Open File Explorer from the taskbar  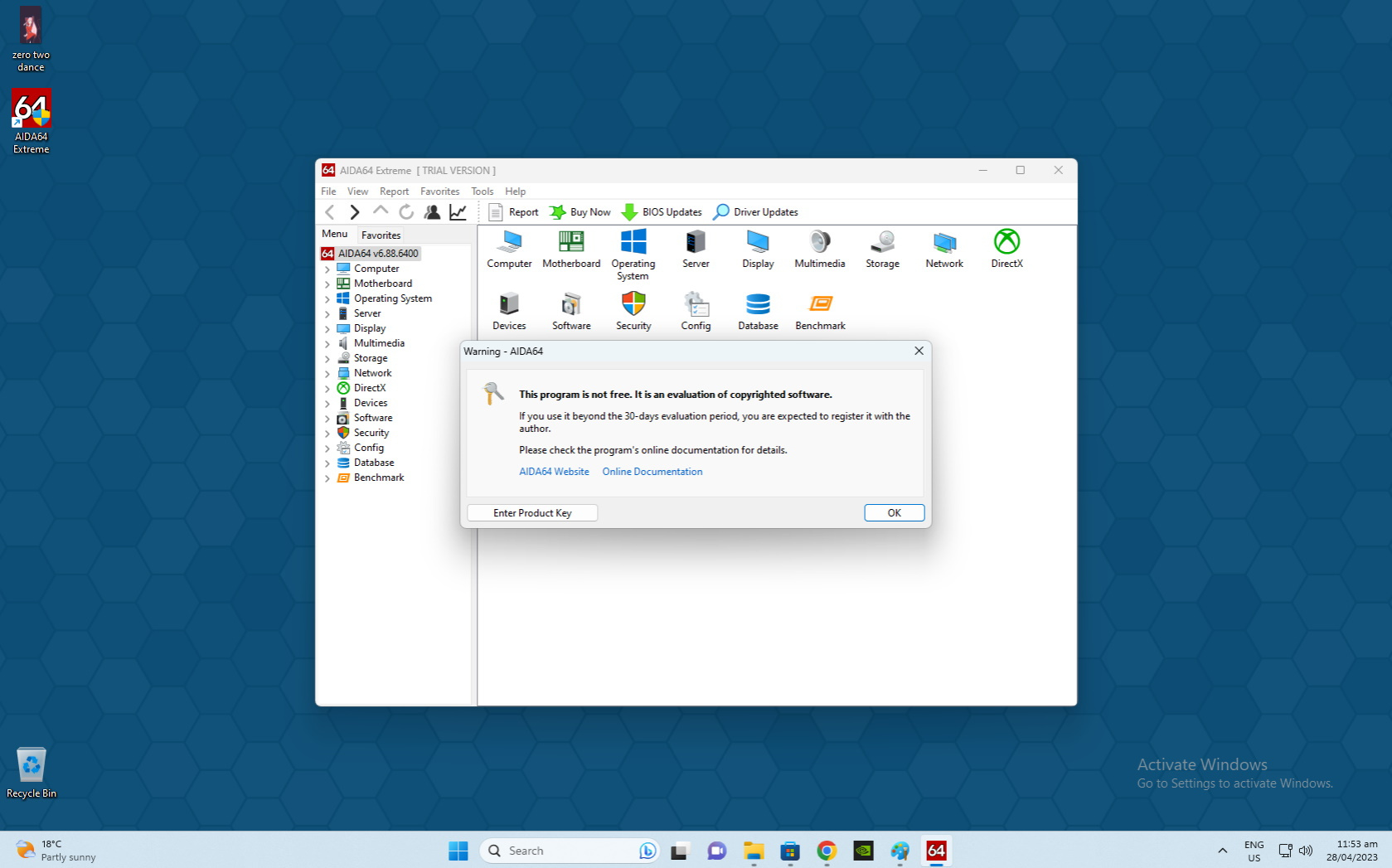click(753, 851)
